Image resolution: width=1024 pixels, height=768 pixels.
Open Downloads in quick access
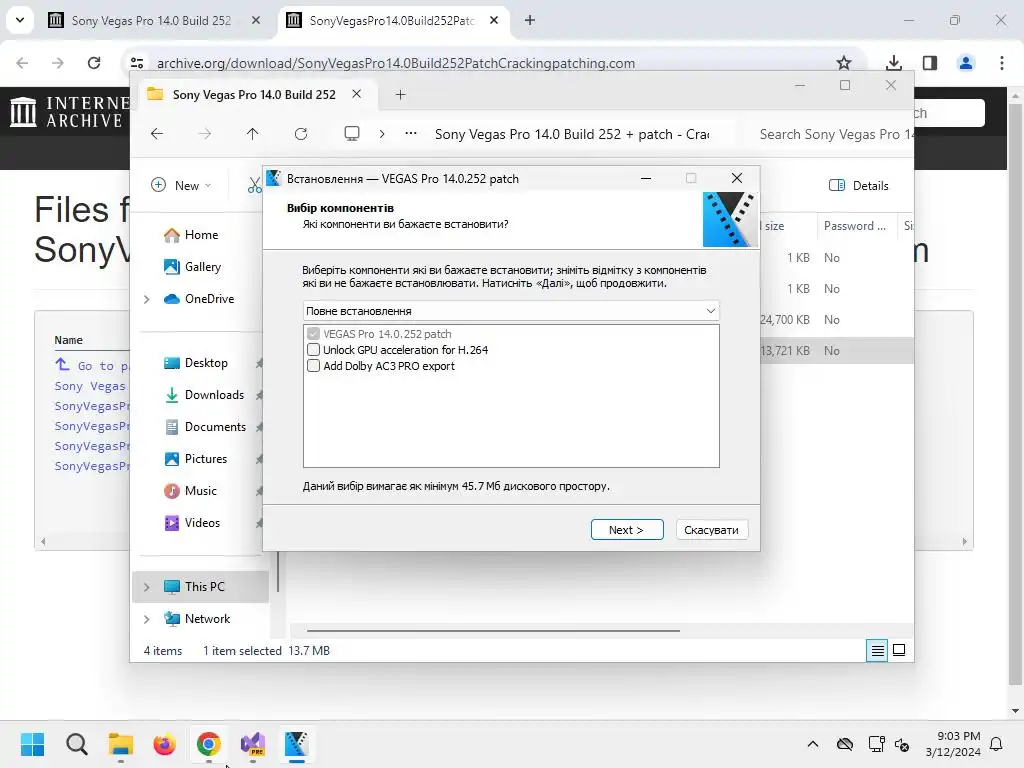tap(214, 395)
